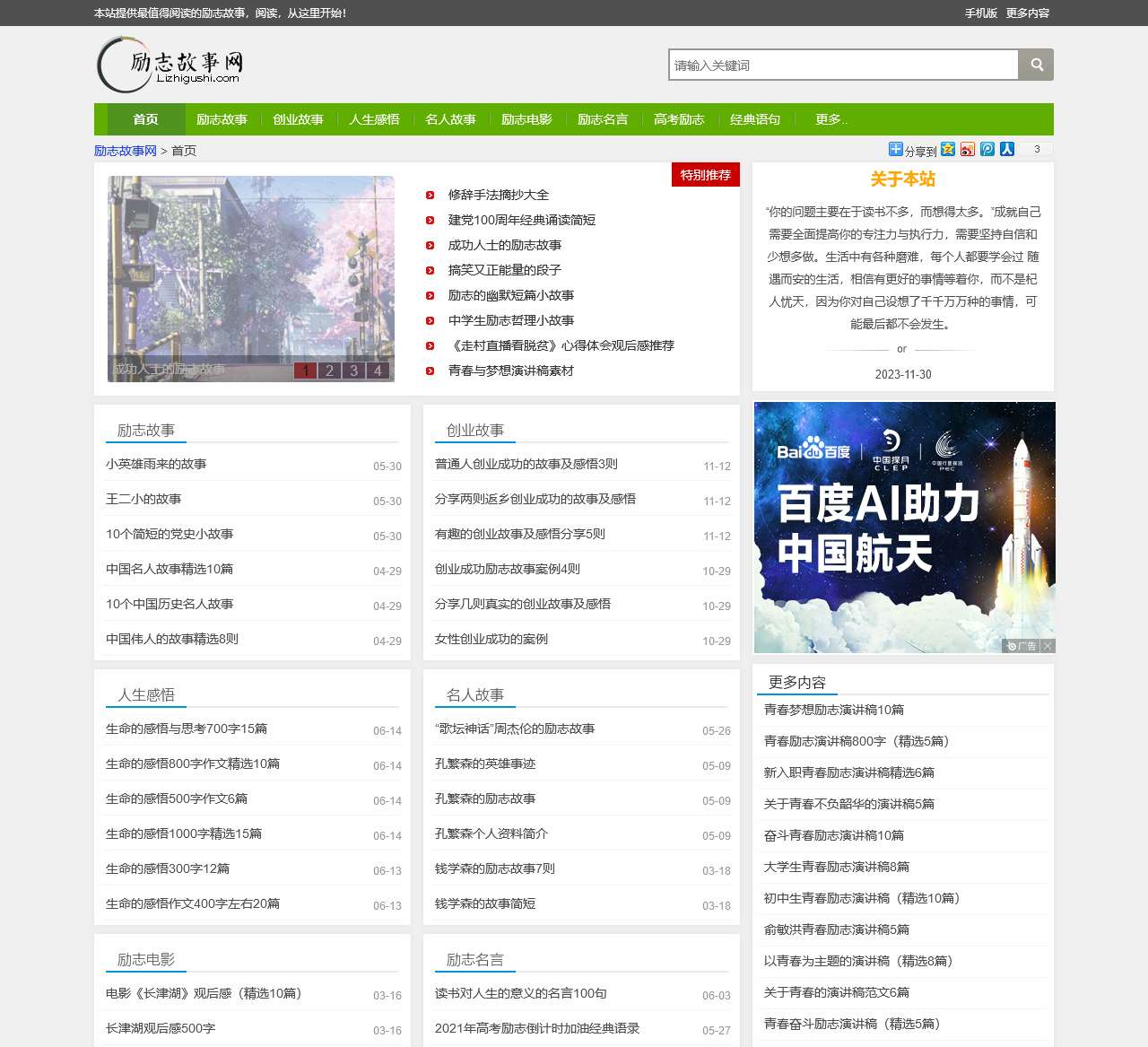Click the 人生感悟 section heading
Viewport: 1148px width, 1047px height.
click(146, 695)
